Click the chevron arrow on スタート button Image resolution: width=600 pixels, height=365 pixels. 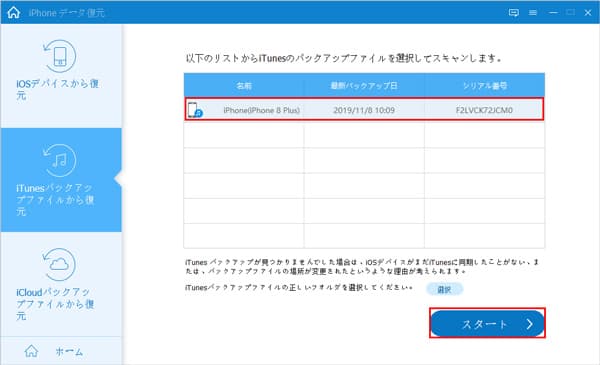coord(530,324)
